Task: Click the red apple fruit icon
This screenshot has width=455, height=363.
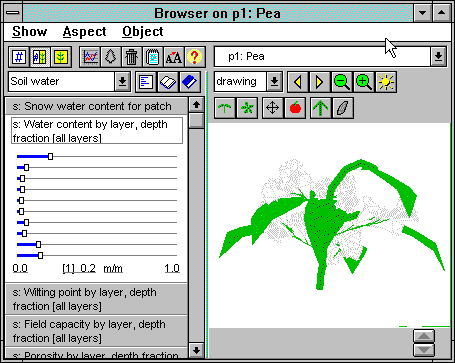Action: pos(295,108)
